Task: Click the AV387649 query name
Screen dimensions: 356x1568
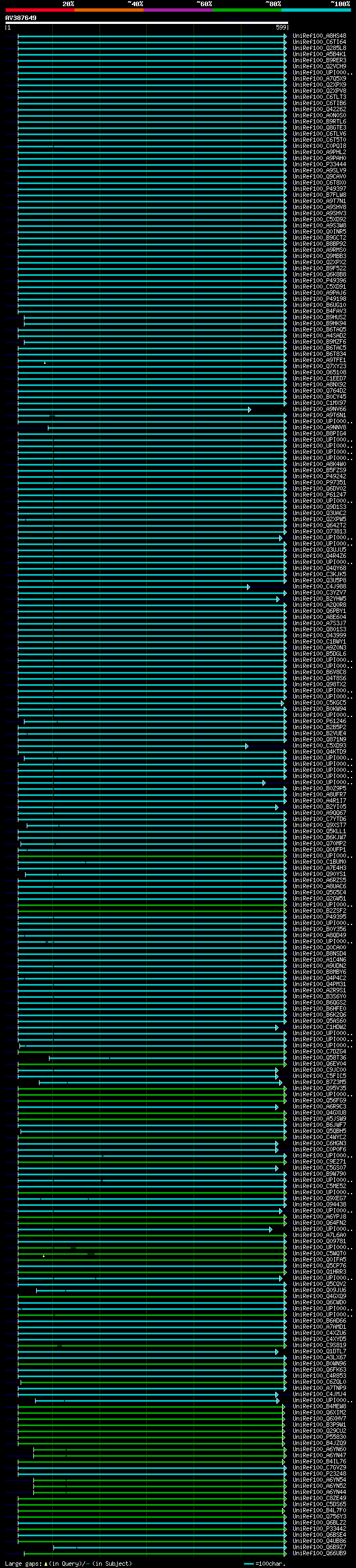Action: (21, 18)
